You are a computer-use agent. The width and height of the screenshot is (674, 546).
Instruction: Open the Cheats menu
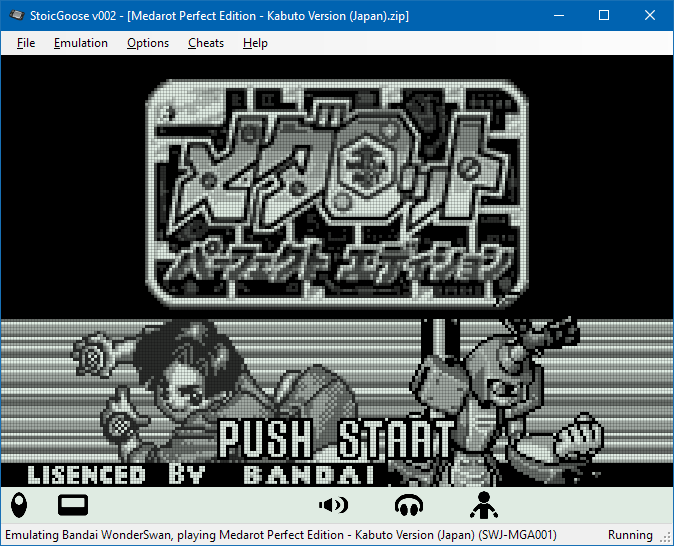pyautogui.click(x=206, y=43)
